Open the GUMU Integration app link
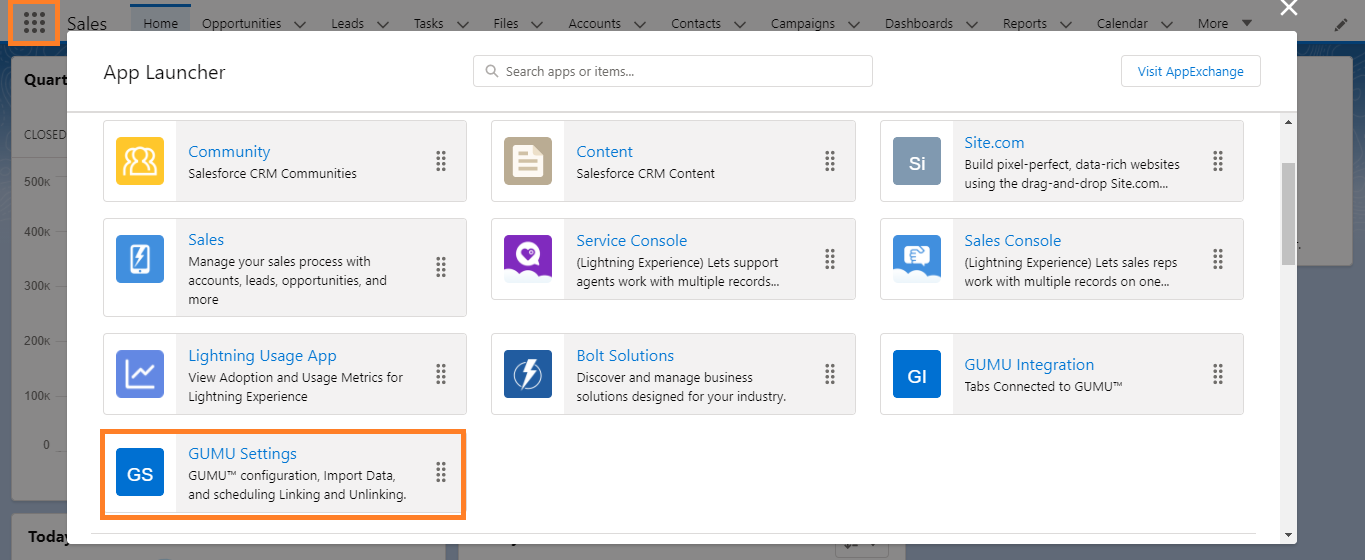 pos(1029,365)
